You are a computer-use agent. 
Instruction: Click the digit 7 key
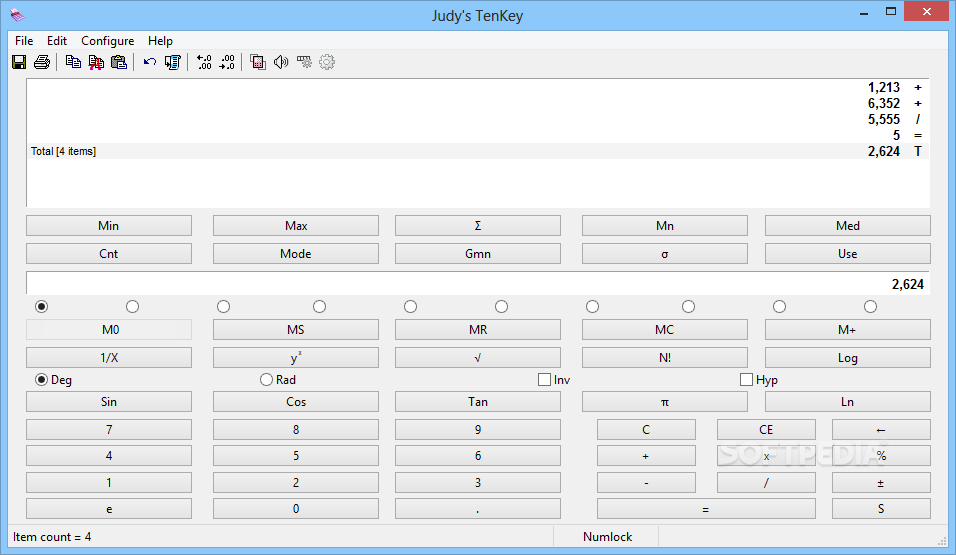(x=109, y=429)
